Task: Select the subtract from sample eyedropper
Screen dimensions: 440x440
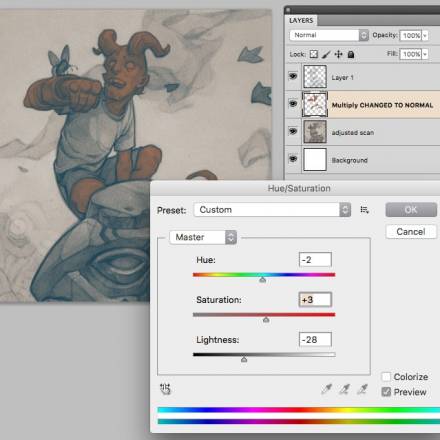Action: pyautogui.click(x=362, y=389)
